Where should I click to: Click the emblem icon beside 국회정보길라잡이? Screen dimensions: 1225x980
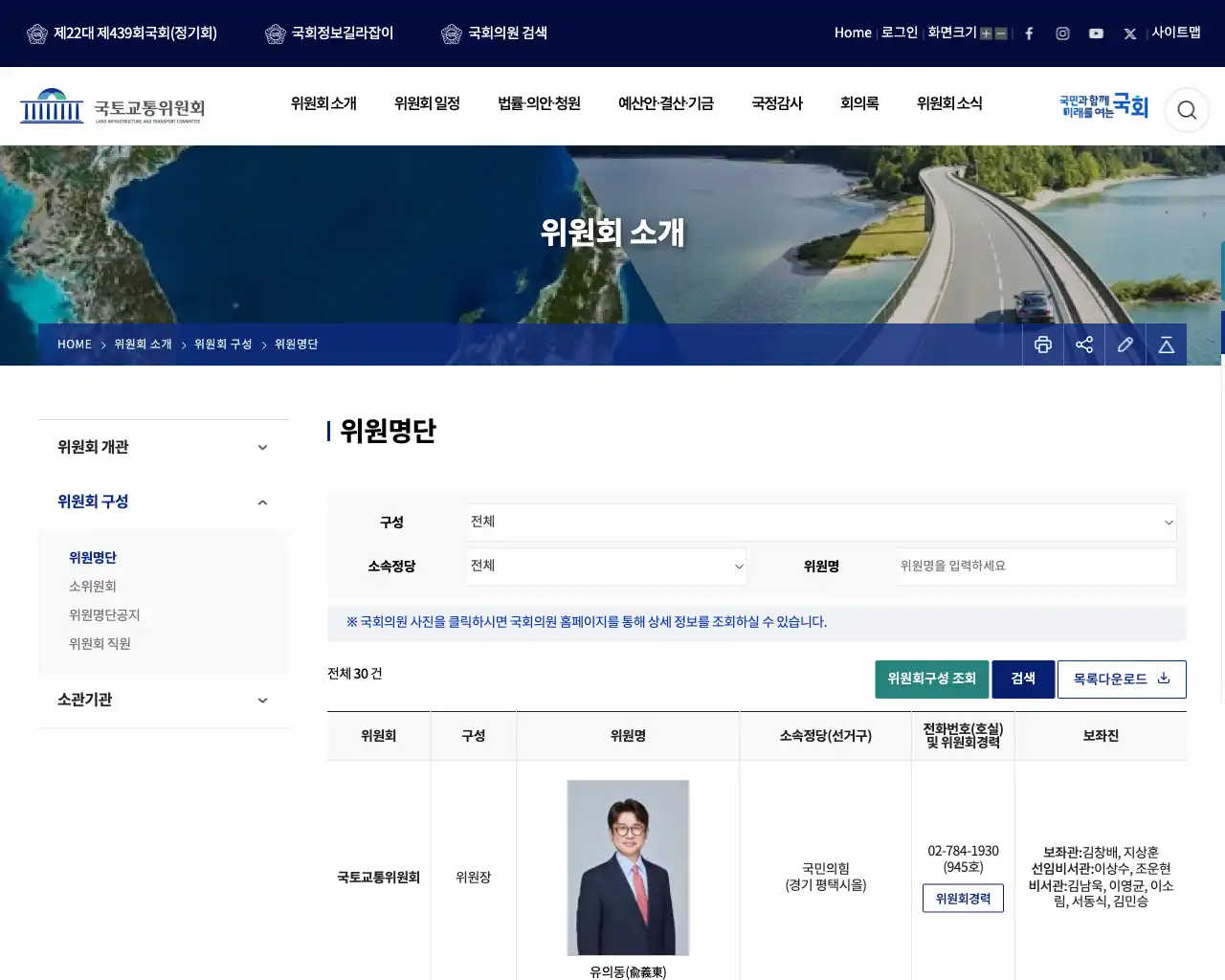276,33
